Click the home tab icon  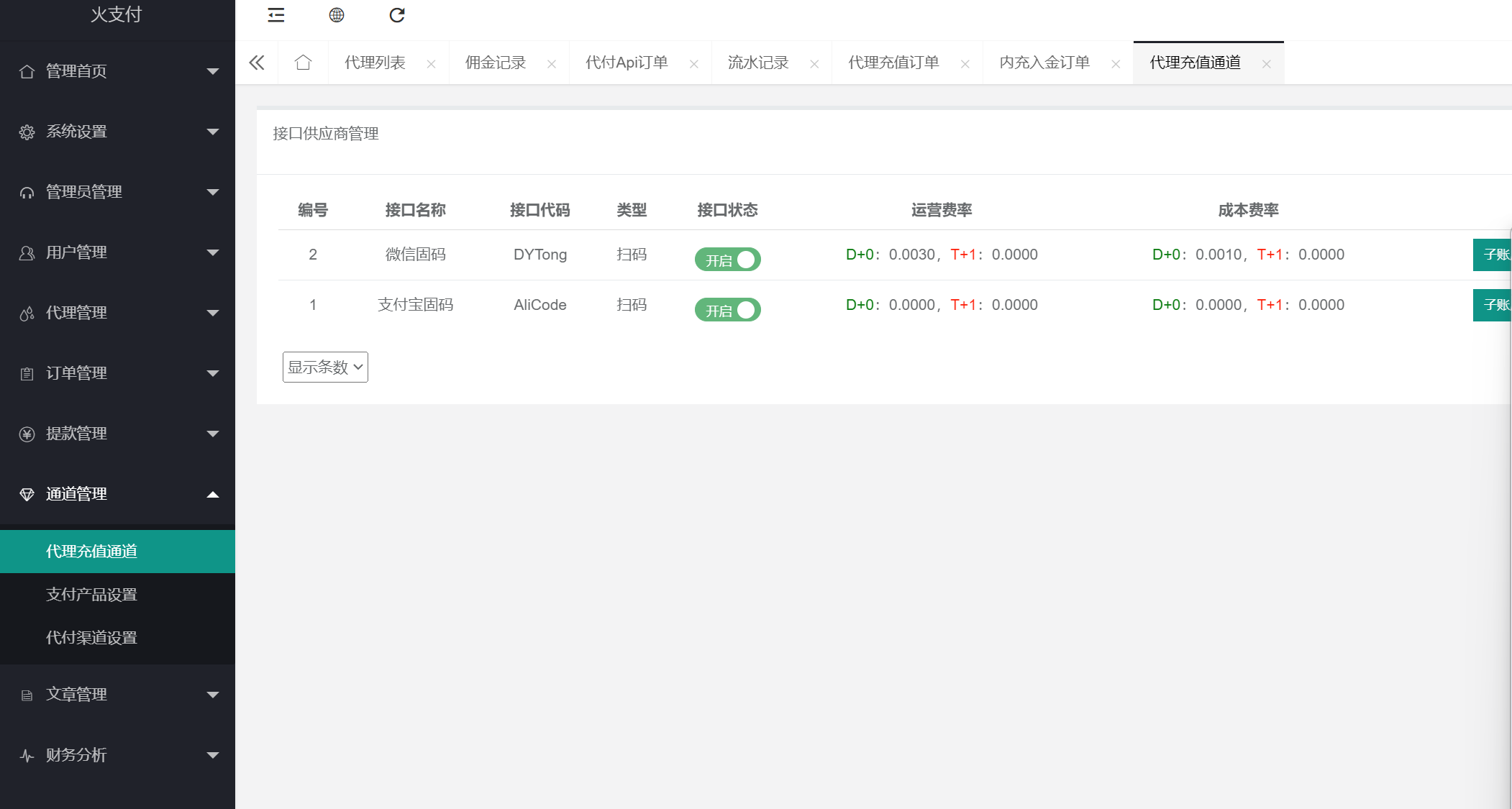click(303, 63)
